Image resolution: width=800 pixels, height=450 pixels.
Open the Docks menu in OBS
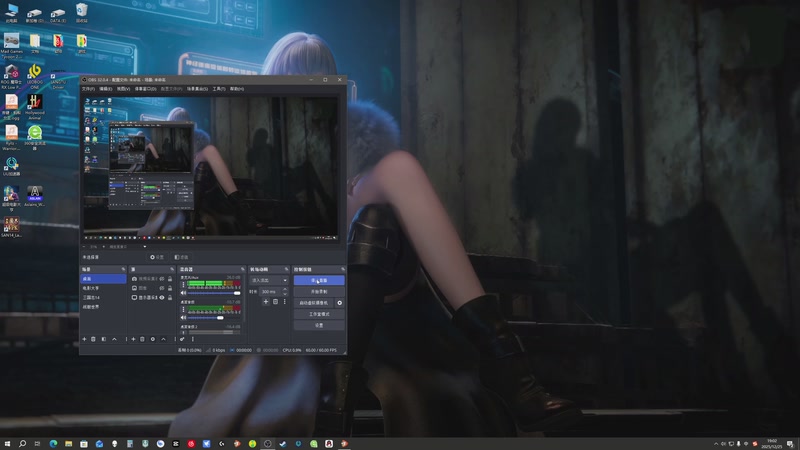click(x=145, y=89)
